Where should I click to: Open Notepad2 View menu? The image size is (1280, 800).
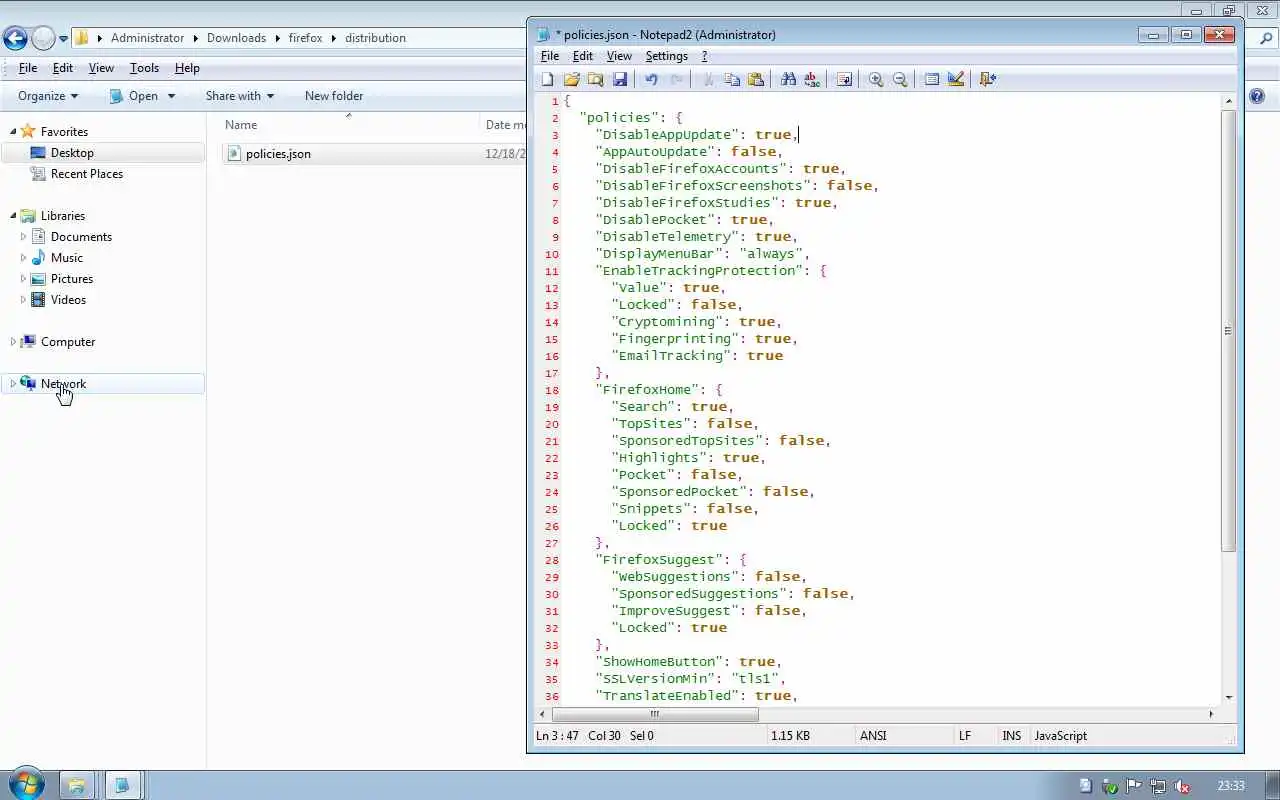click(619, 56)
